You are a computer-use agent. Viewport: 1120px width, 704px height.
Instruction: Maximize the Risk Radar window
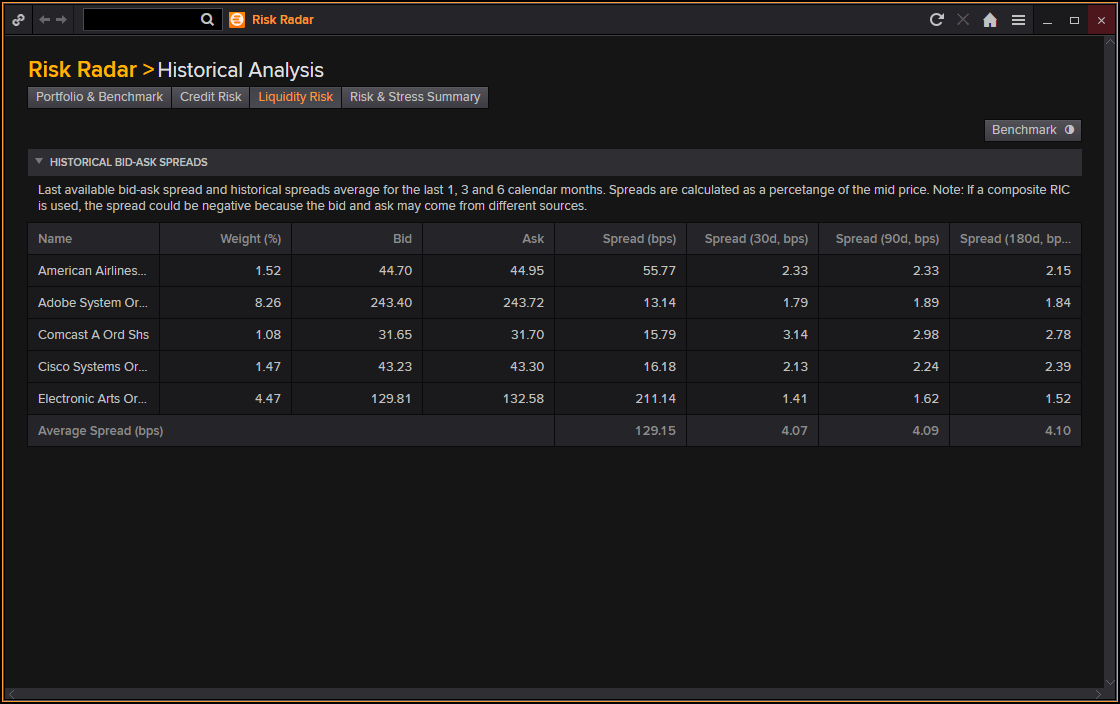click(x=1074, y=21)
